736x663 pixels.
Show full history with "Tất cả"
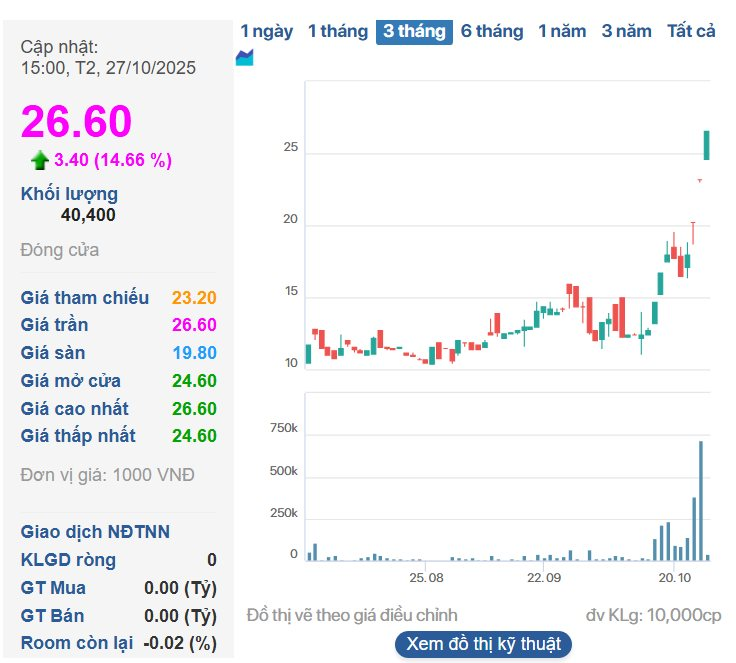(691, 31)
